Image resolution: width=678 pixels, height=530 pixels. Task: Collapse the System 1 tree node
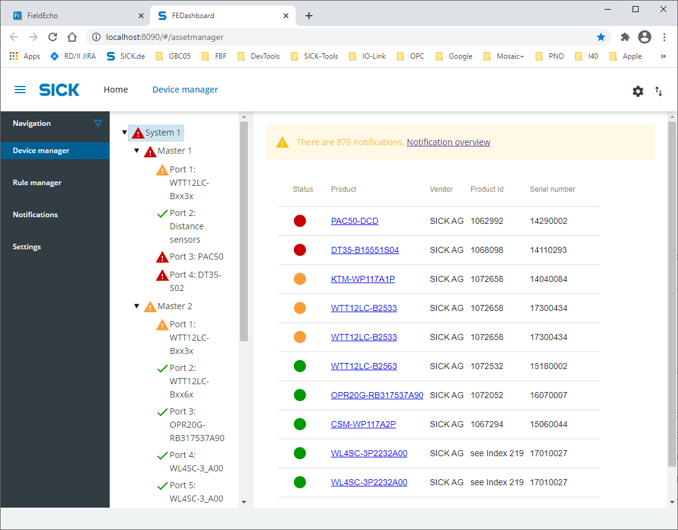(x=125, y=132)
